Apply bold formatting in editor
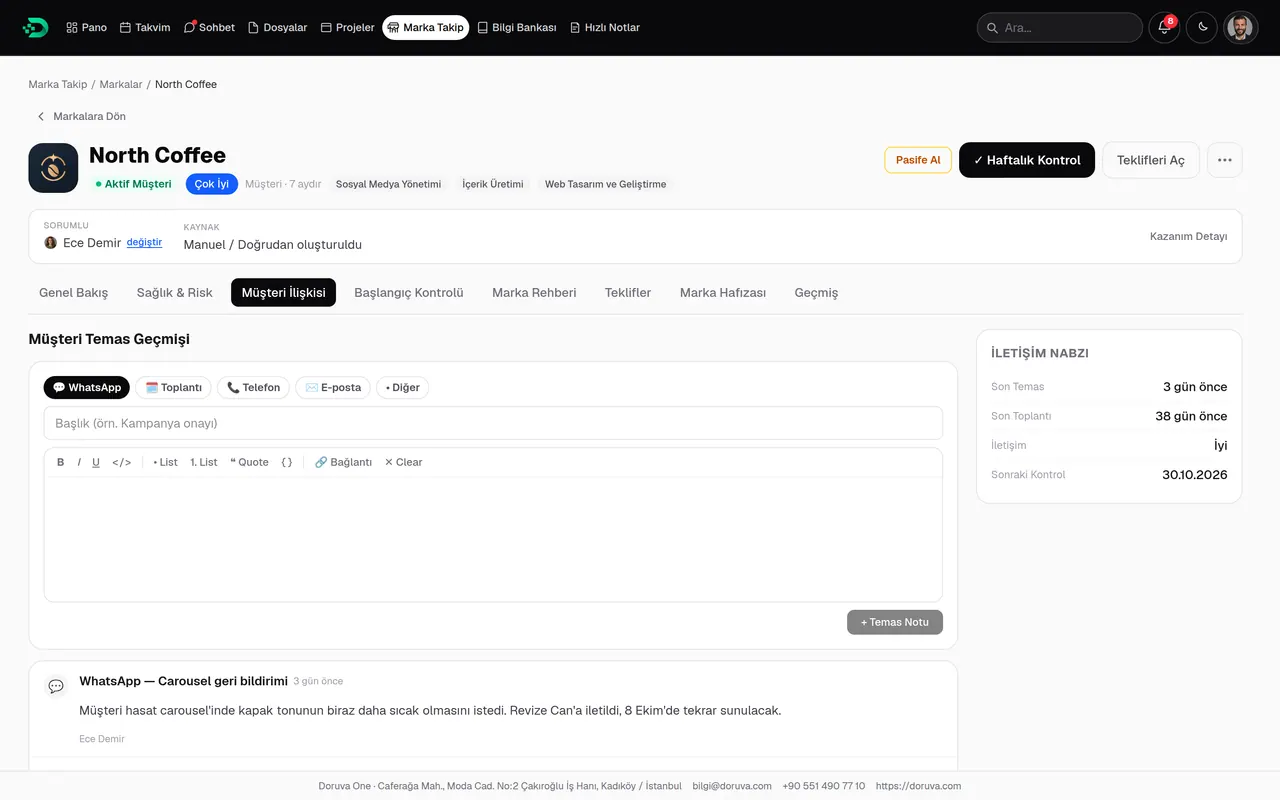The image size is (1280, 800). tap(61, 462)
